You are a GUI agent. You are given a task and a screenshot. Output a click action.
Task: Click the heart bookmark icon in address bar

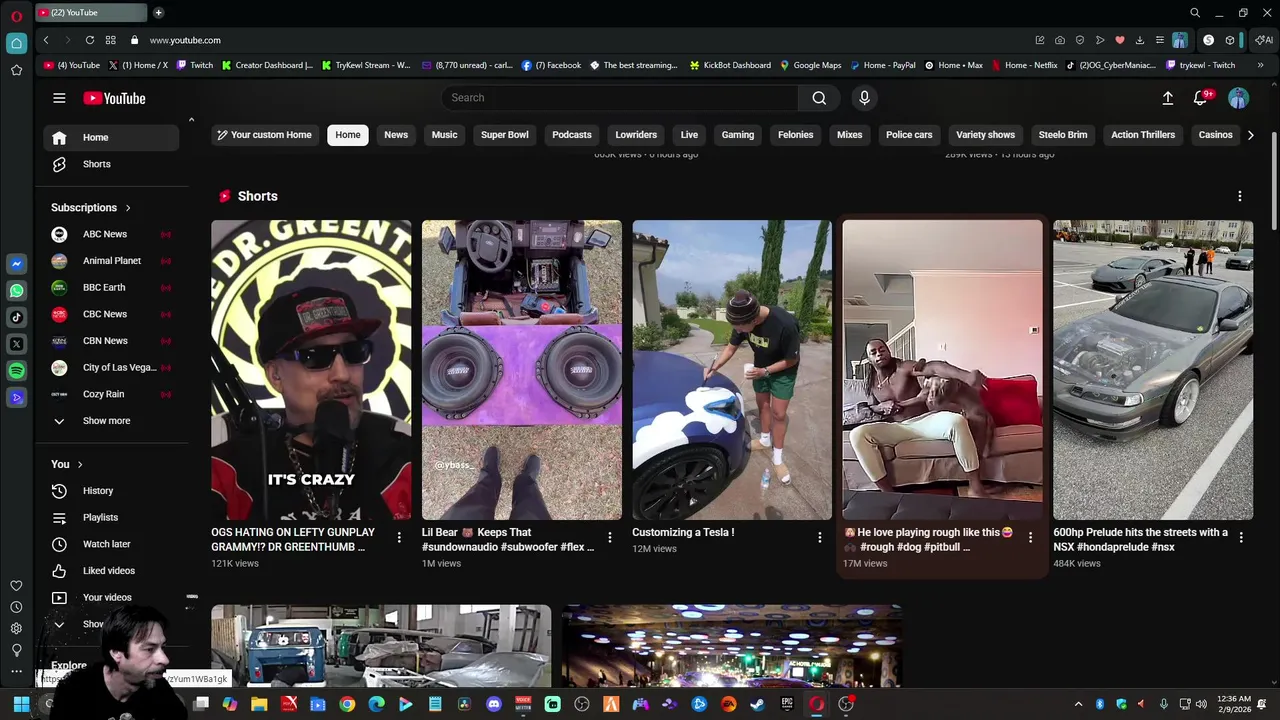point(1119,40)
